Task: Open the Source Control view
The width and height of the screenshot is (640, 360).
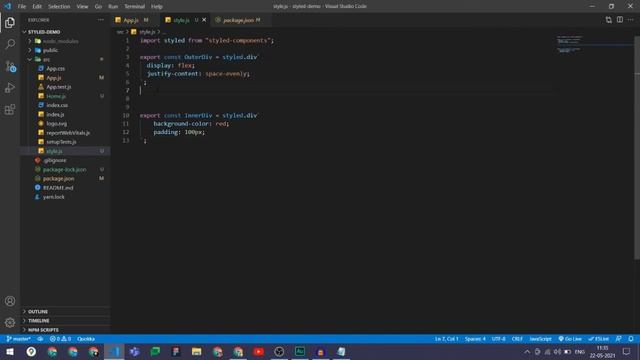Action: (10, 66)
